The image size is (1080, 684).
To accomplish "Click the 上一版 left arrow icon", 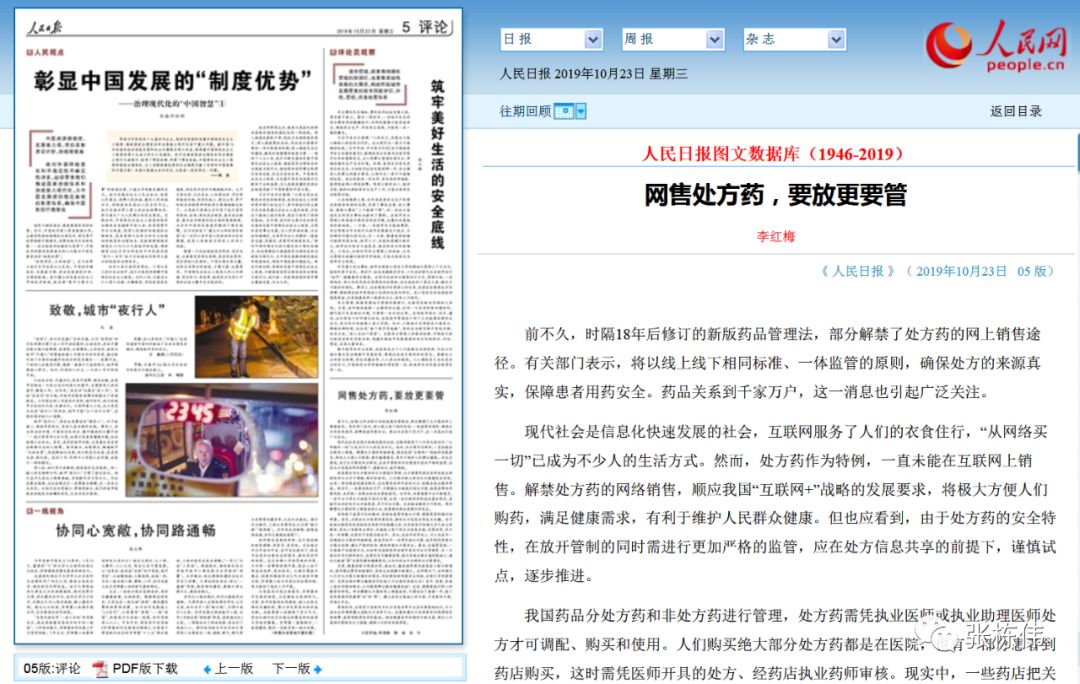I will pyautogui.click(x=207, y=669).
